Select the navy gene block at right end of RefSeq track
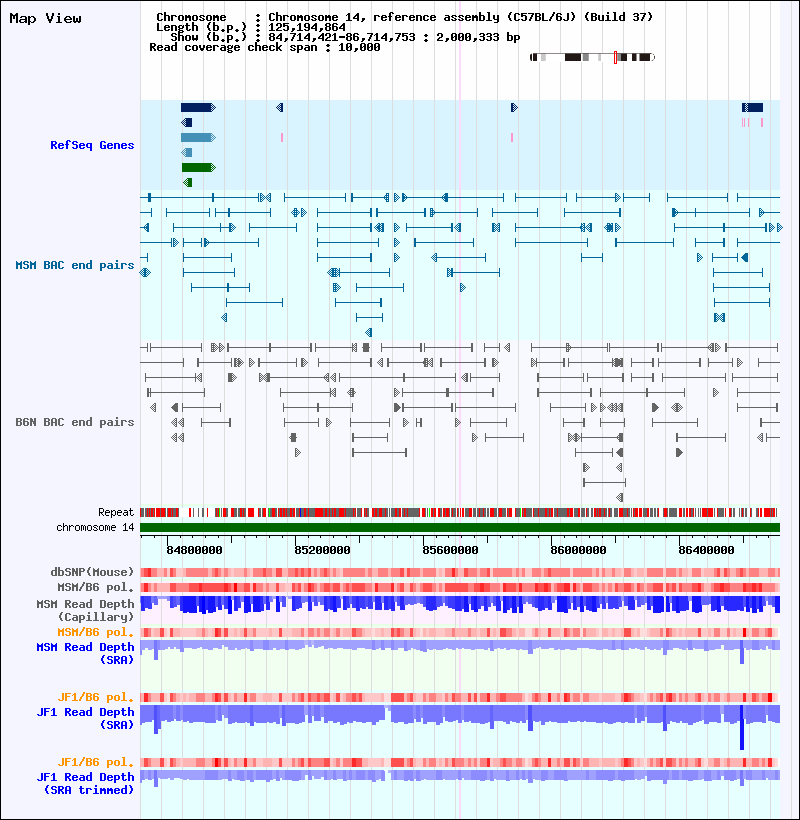This screenshot has height=820, width=800. tap(752, 108)
